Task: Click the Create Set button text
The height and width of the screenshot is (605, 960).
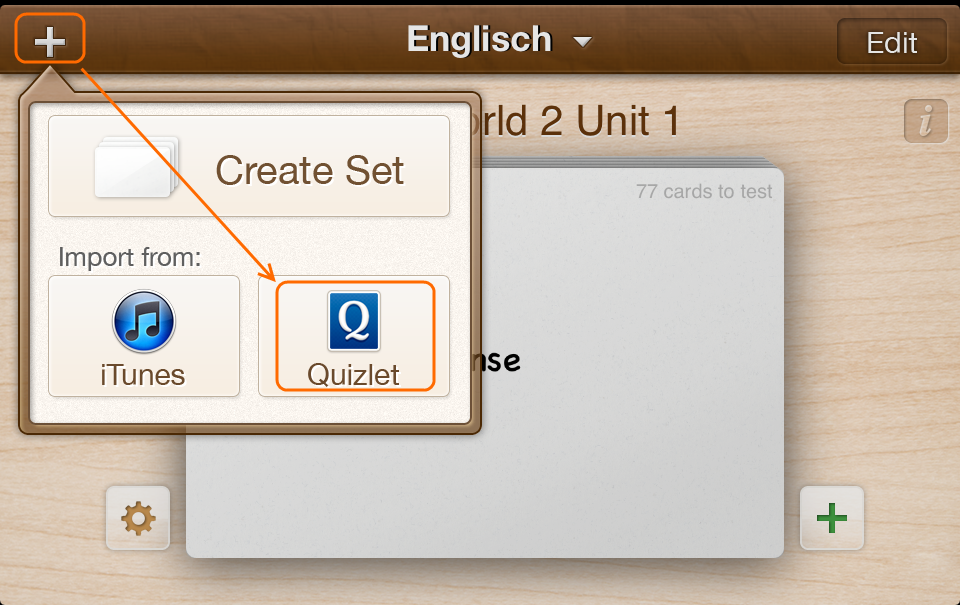Action: 309,170
